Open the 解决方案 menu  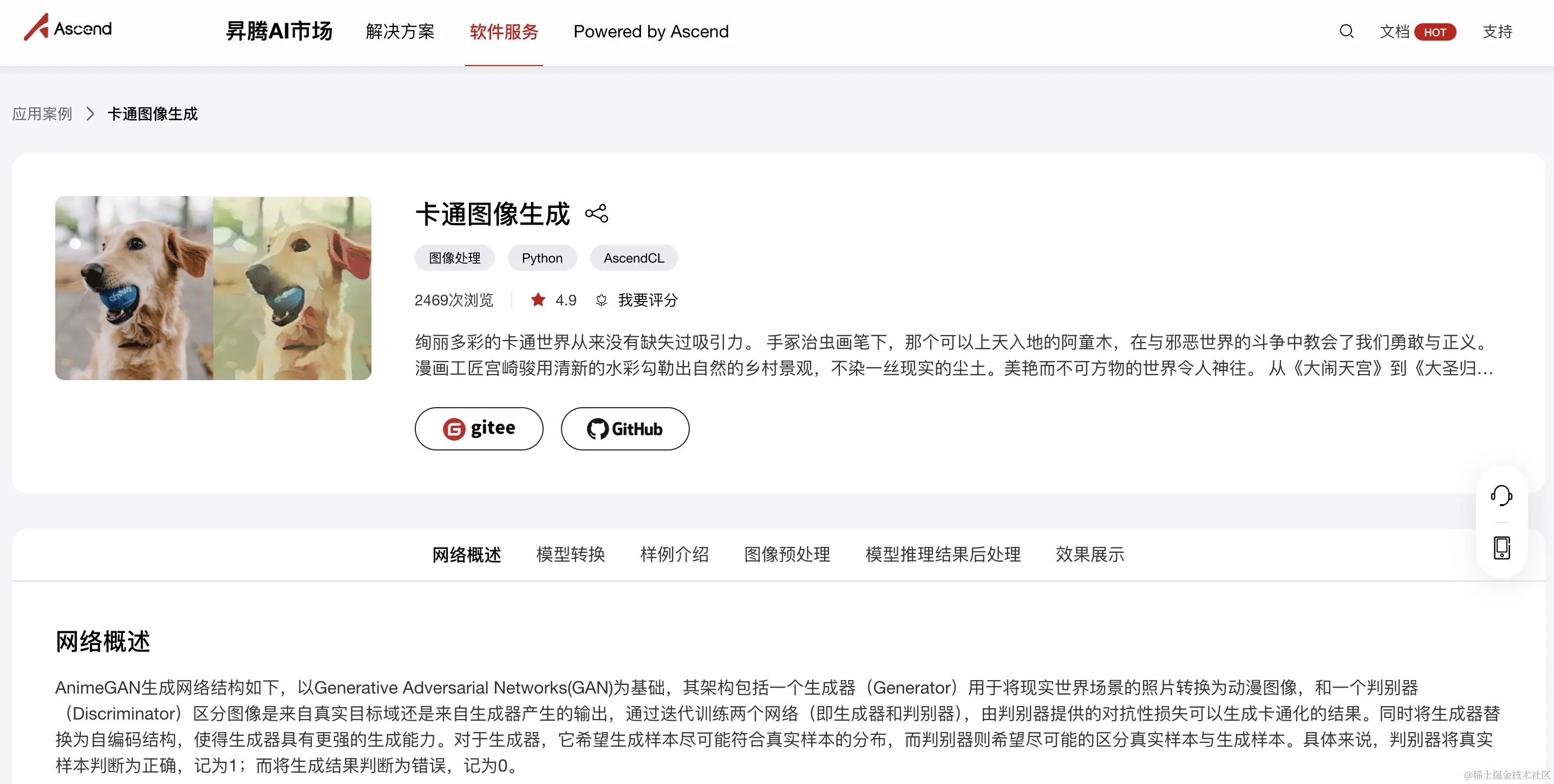400,31
